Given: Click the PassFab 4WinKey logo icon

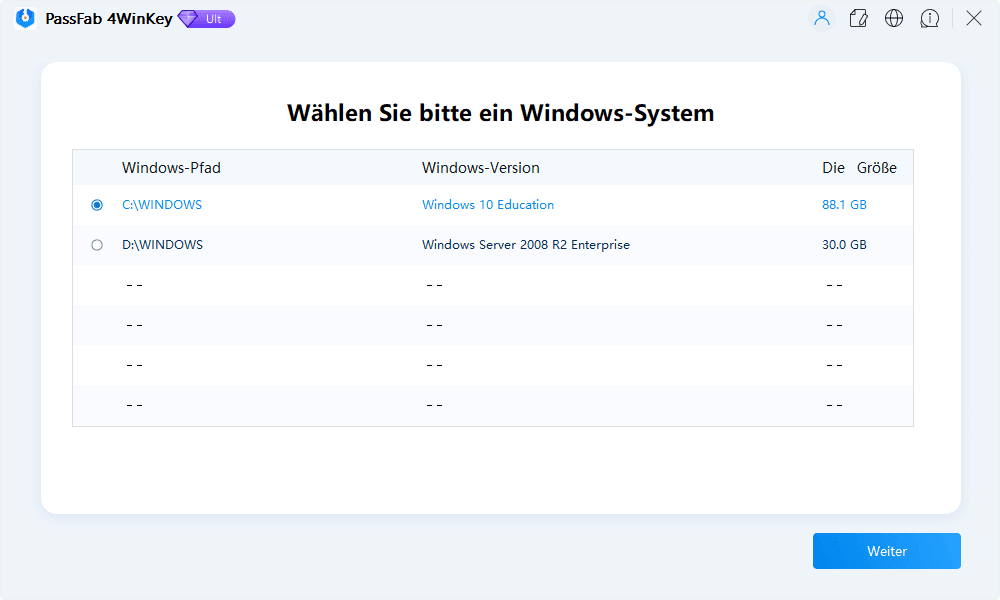Looking at the screenshot, I should (x=23, y=18).
